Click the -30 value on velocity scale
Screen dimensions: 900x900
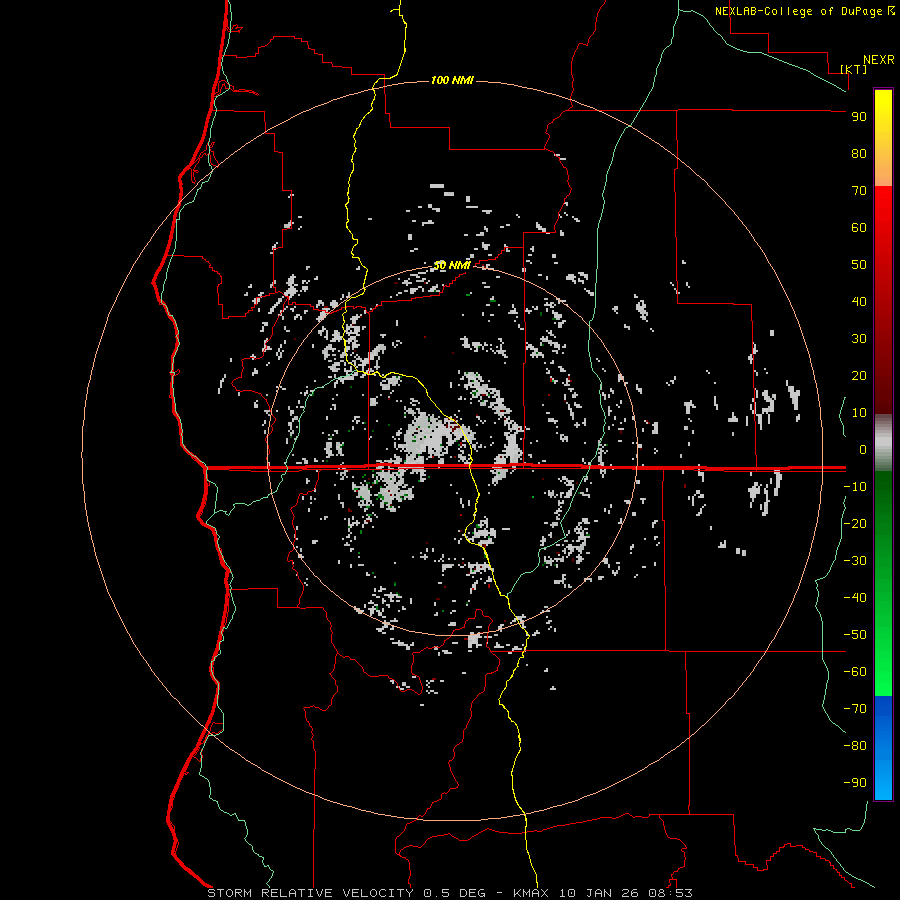point(855,561)
